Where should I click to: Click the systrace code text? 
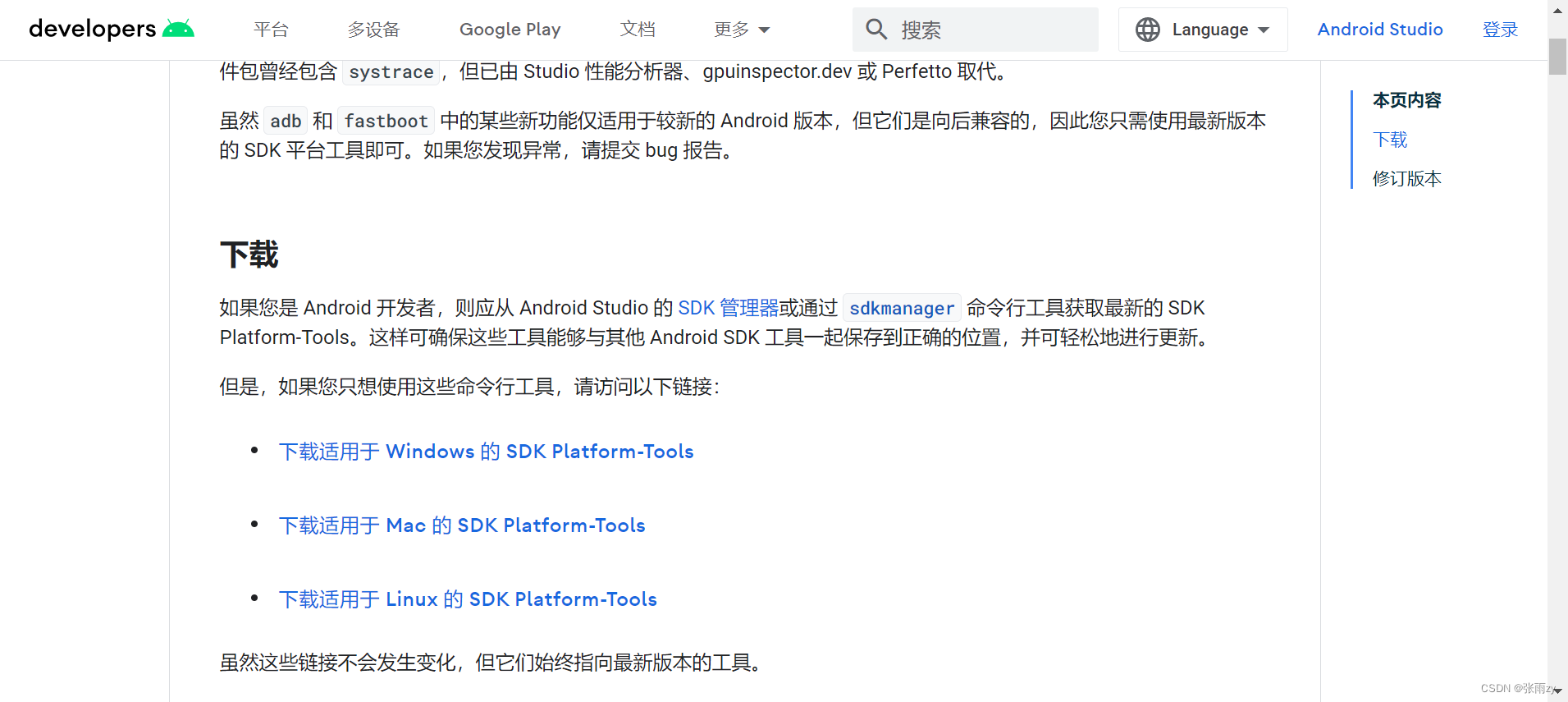pyautogui.click(x=391, y=72)
